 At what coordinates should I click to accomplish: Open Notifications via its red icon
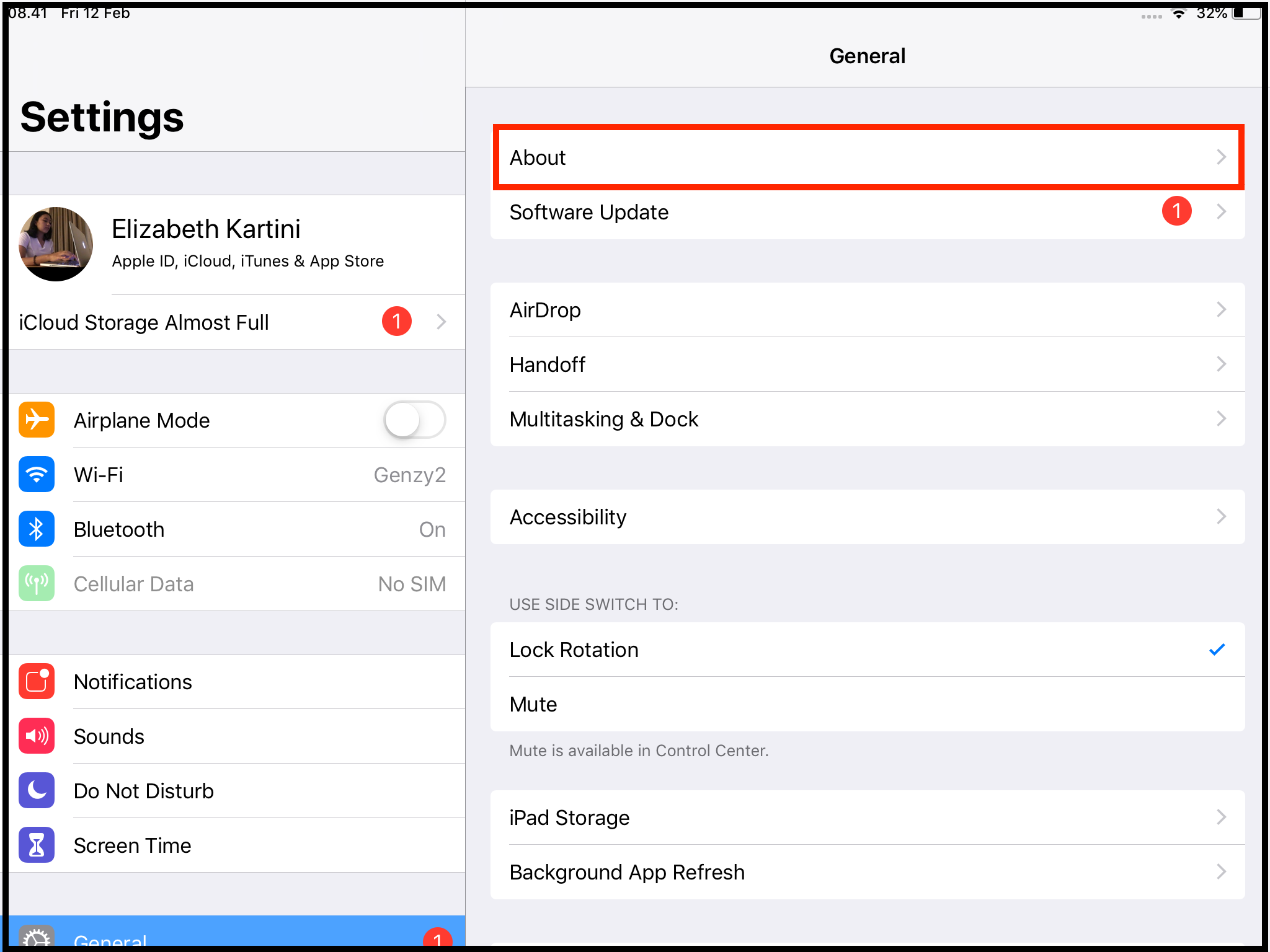(x=36, y=681)
